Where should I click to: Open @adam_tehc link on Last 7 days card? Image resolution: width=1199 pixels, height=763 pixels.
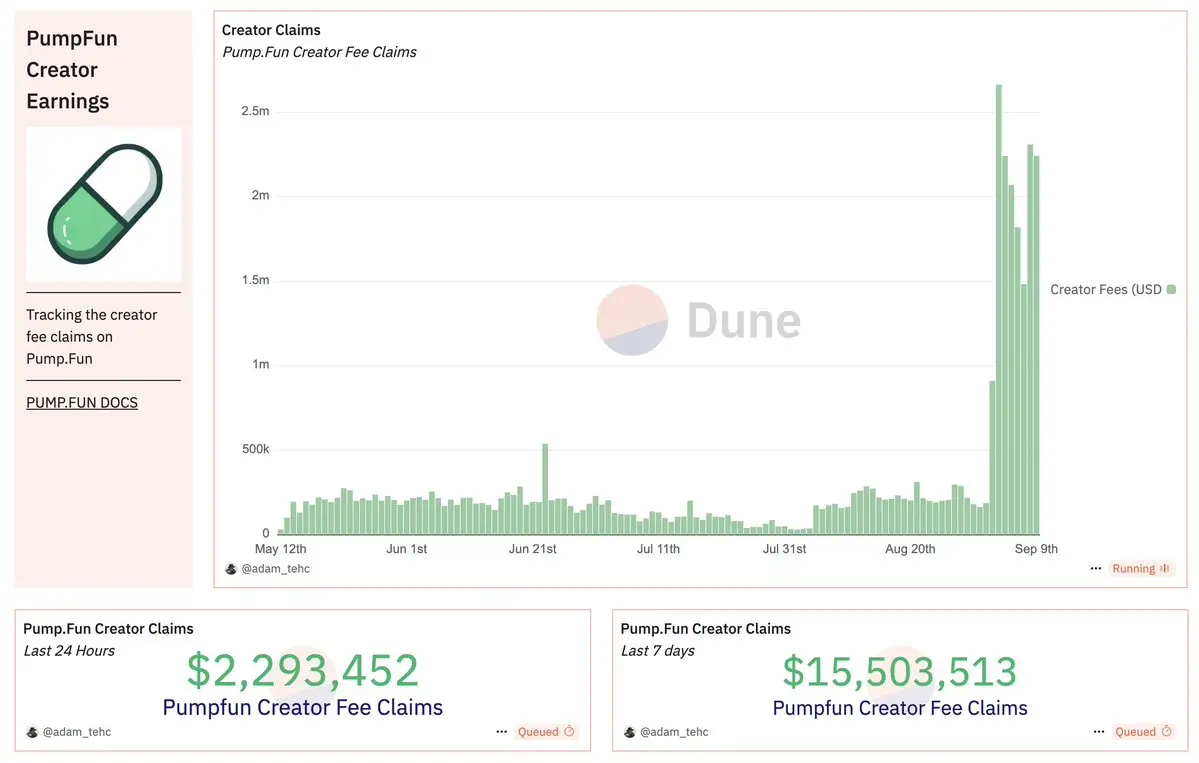pos(674,732)
